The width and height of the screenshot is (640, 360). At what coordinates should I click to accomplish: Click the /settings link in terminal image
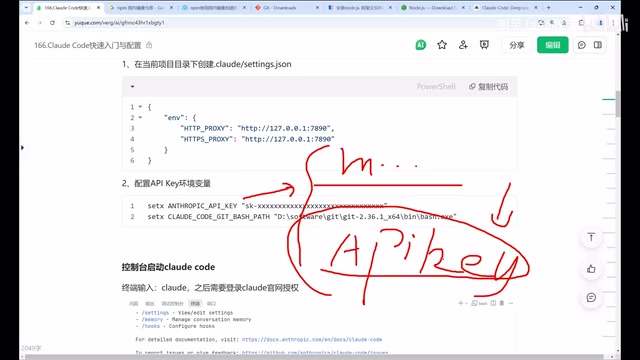point(155,313)
